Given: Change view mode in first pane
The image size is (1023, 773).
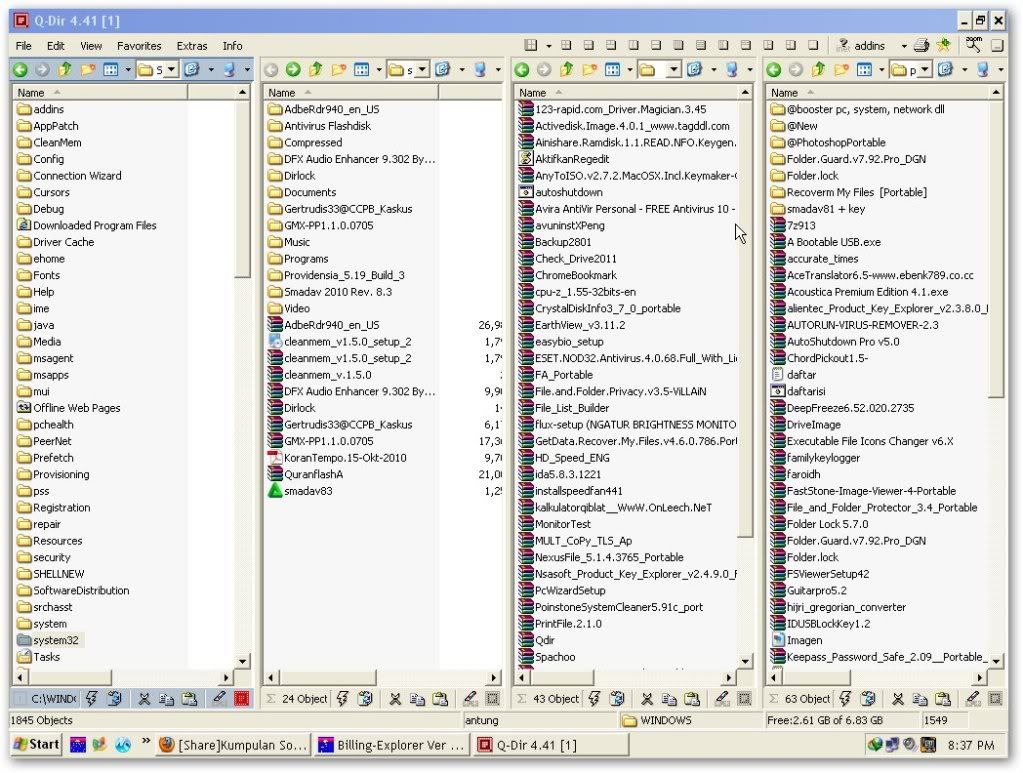Looking at the screenshot, I should point(111,69).
